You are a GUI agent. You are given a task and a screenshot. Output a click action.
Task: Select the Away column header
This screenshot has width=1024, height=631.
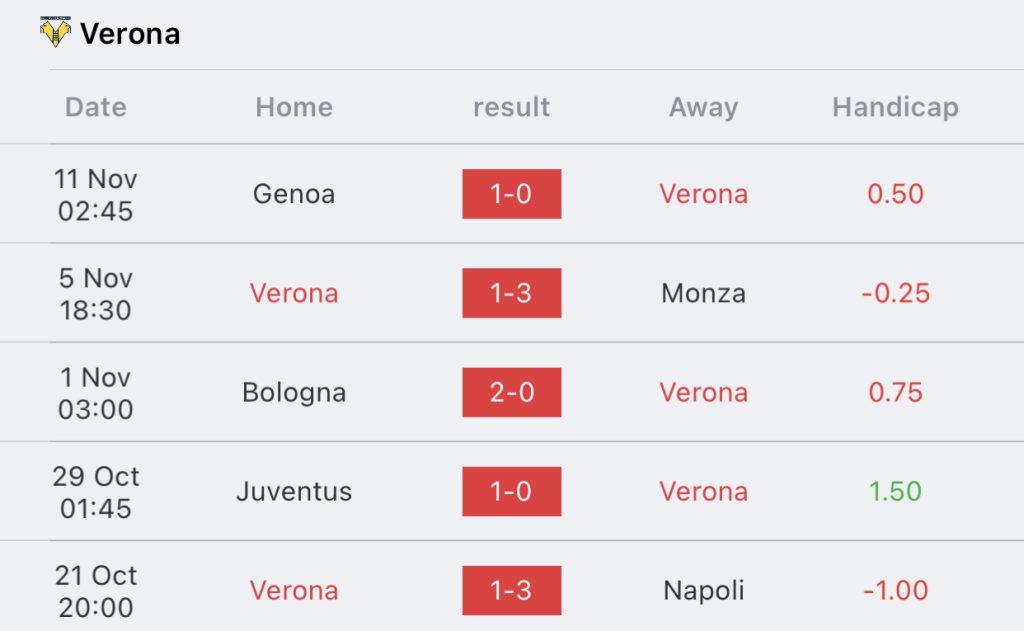[703, 107]
